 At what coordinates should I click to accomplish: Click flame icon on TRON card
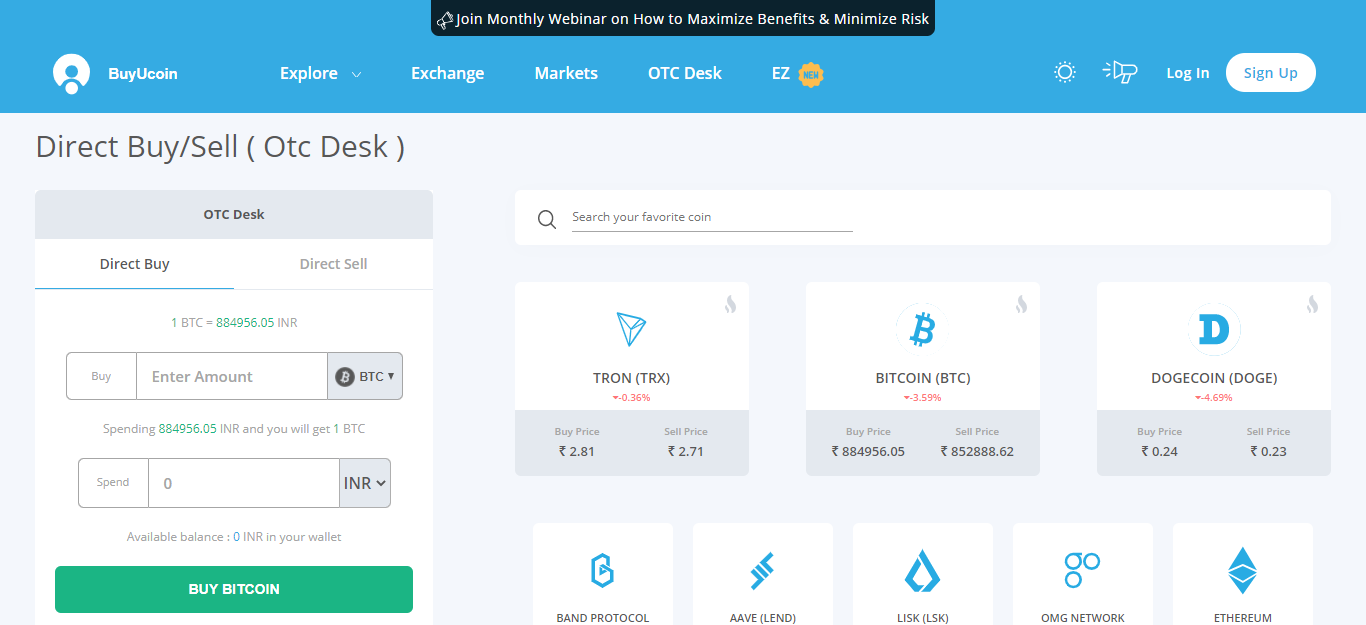click(x=730, y=304)
